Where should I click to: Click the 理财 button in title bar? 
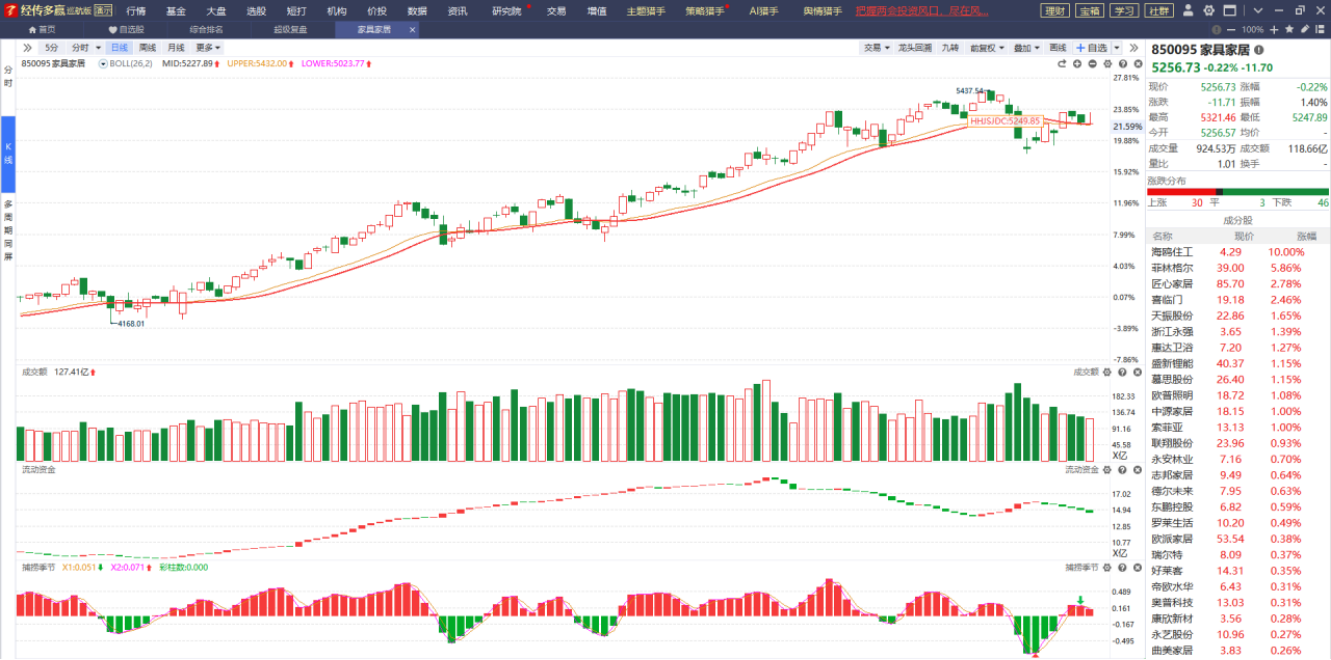[1054, 11]
